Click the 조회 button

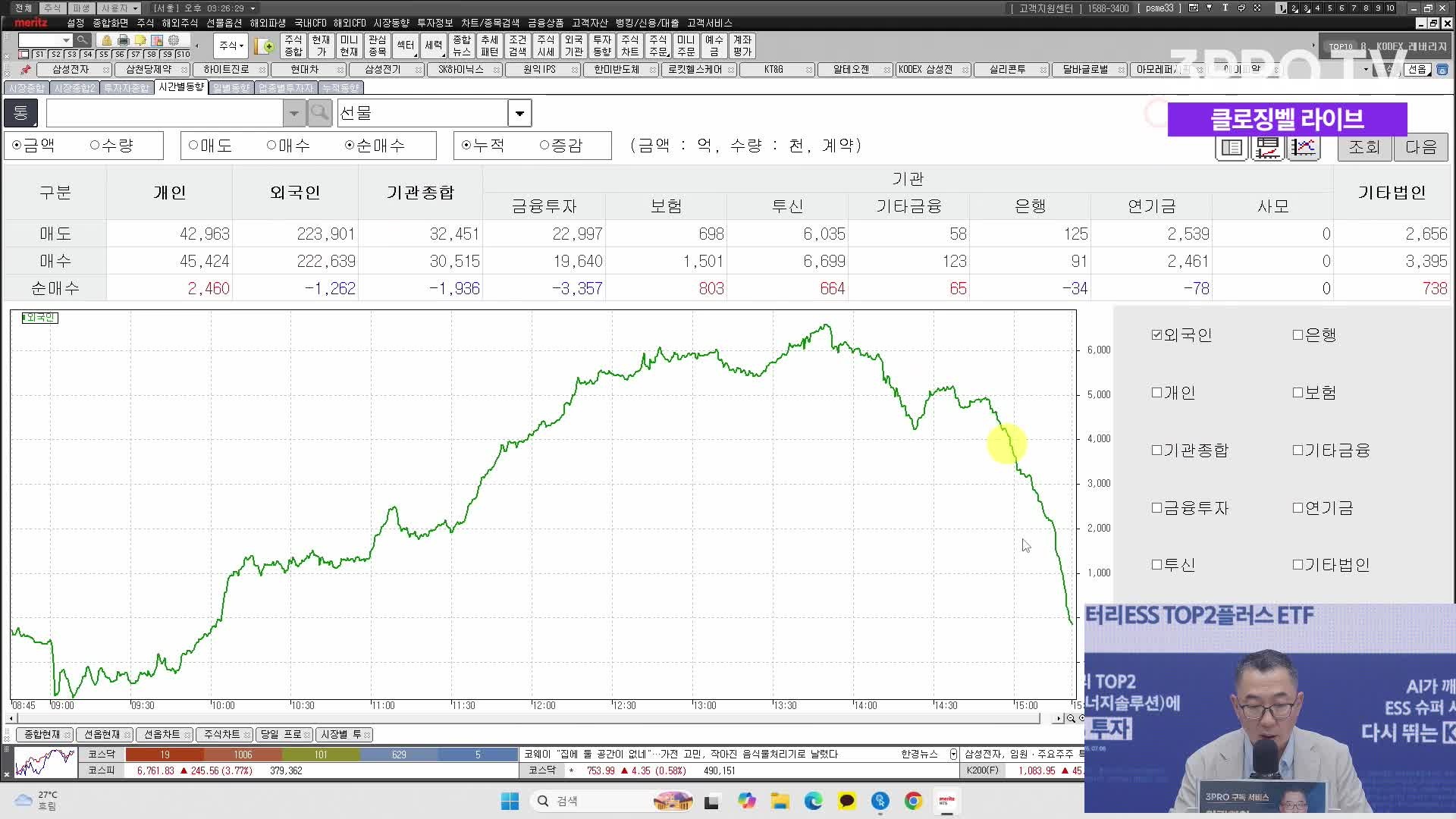1363,147
